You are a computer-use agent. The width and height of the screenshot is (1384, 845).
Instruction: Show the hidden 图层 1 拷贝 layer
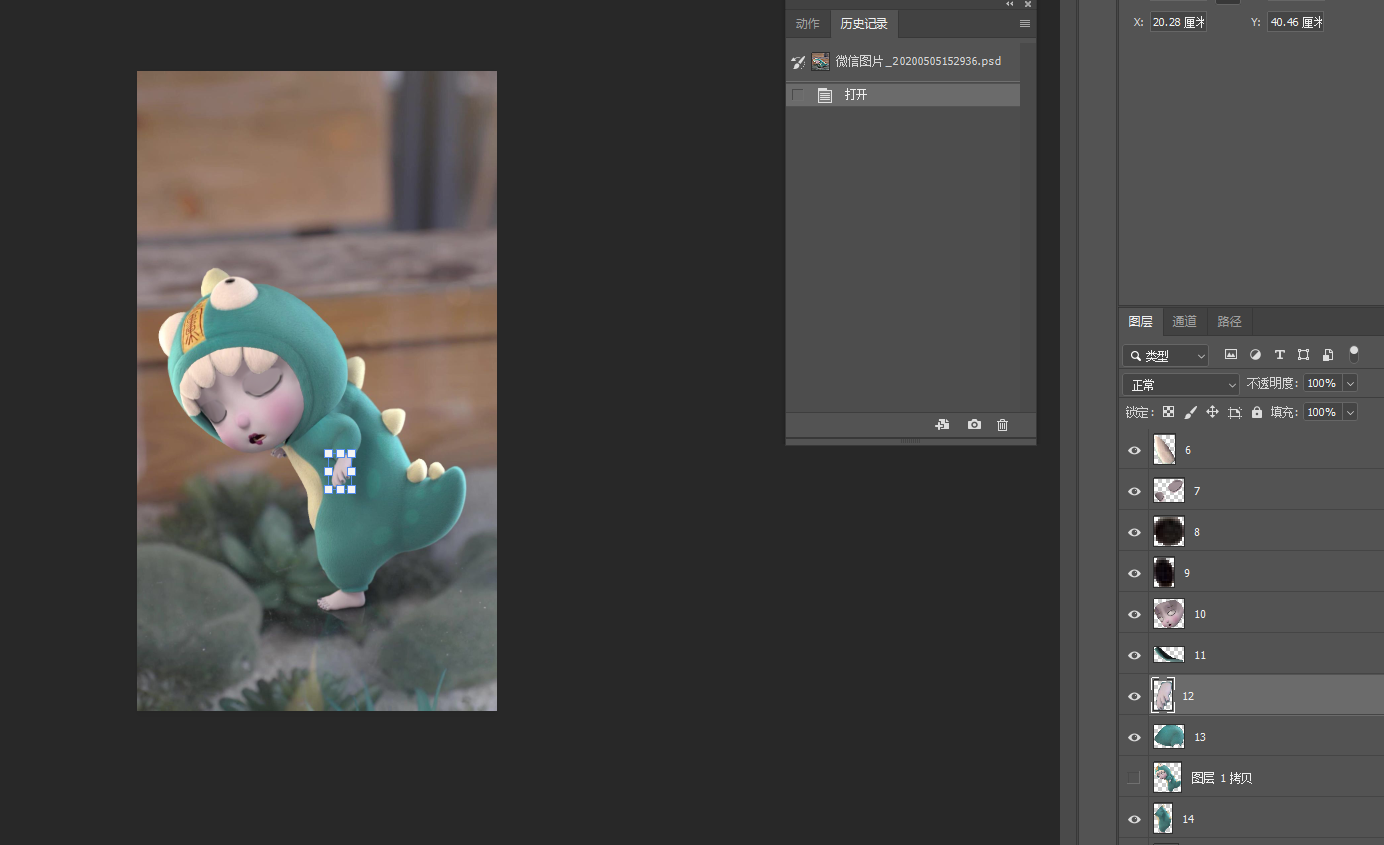(x=1134, y=778)
